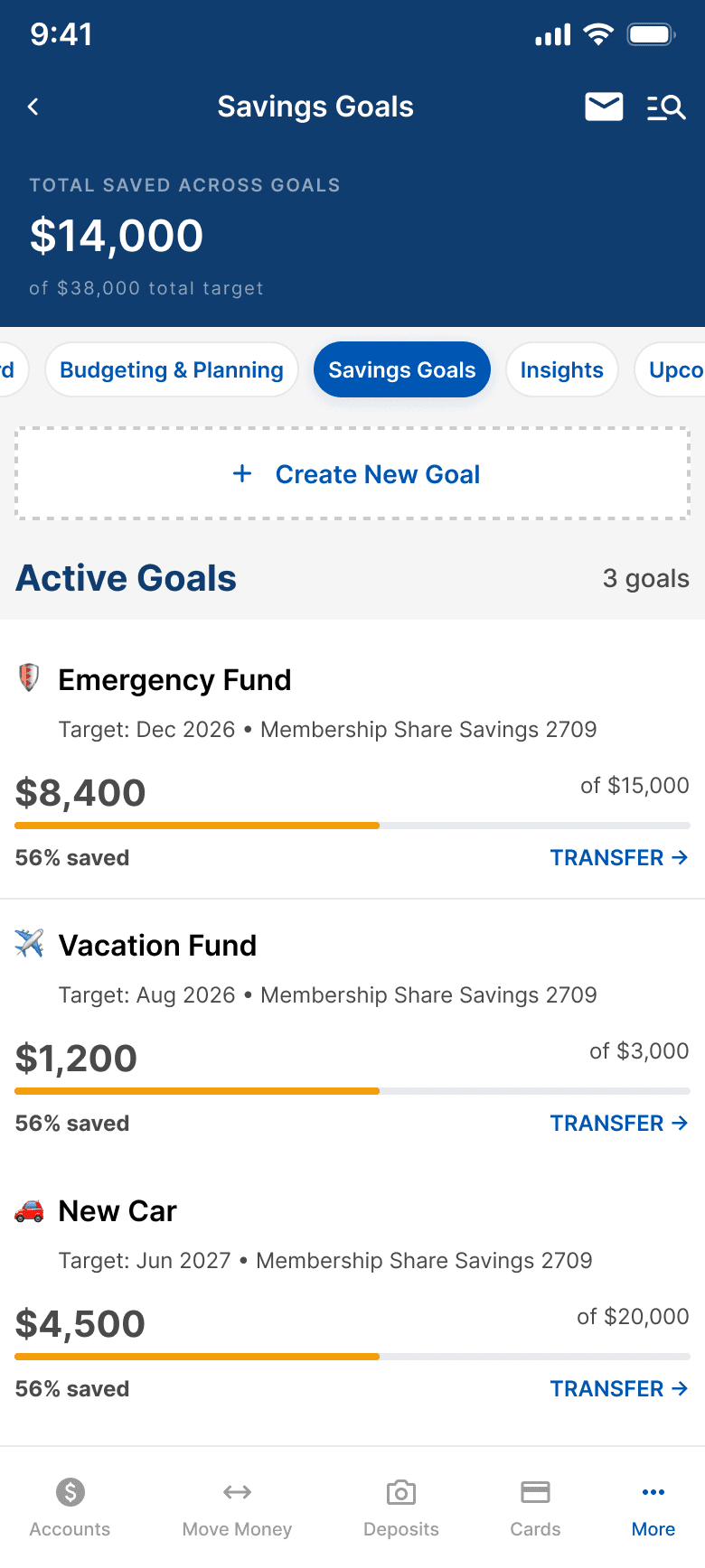Click the Emergency Fund progress bar
705x1568 pixels.
[x=352, y=826]
